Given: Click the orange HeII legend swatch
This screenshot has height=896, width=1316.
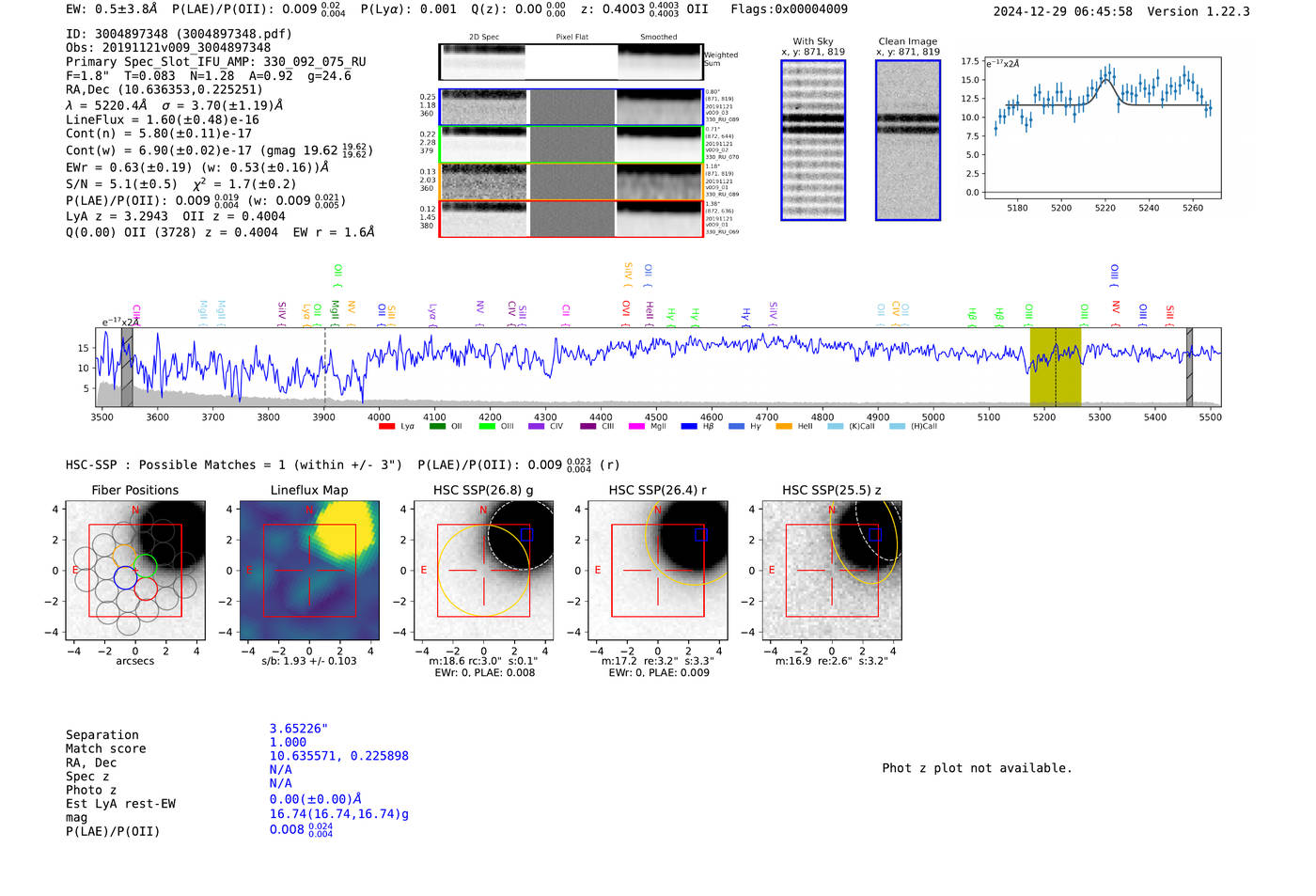Looking at the screenshot, I should pos(784,427).
